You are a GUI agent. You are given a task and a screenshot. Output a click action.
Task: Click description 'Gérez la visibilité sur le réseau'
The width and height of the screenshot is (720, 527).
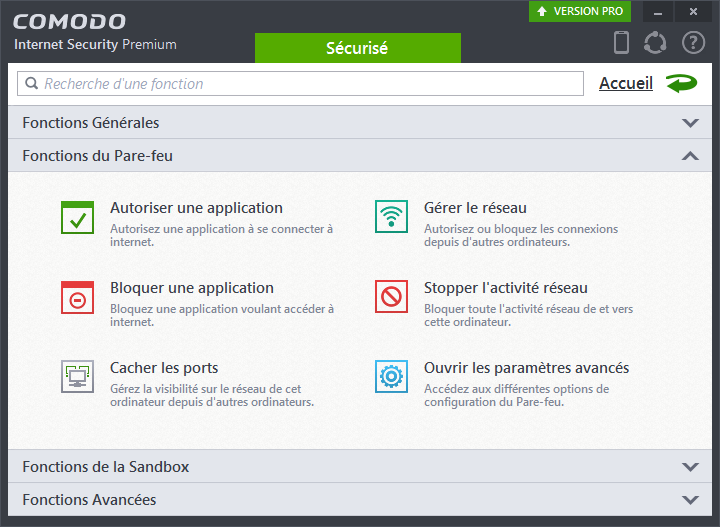coord(212,395)
